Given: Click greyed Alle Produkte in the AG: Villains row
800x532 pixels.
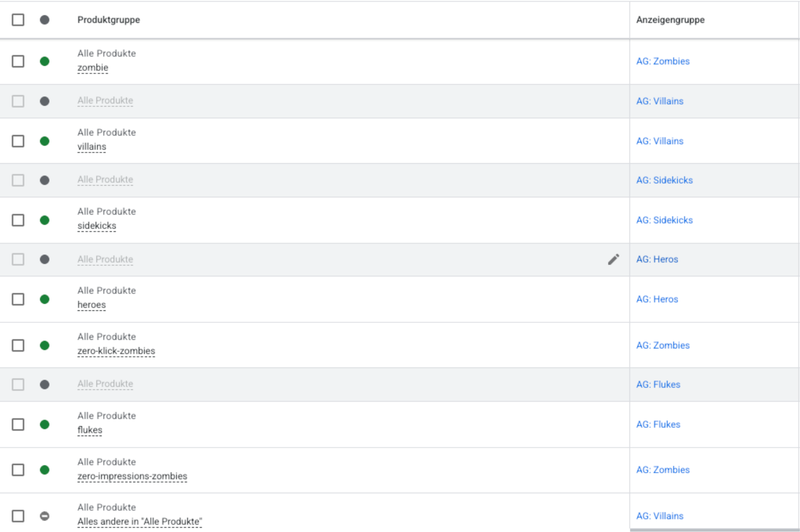Looking at the screenshot, I should (x=105, y=100).
